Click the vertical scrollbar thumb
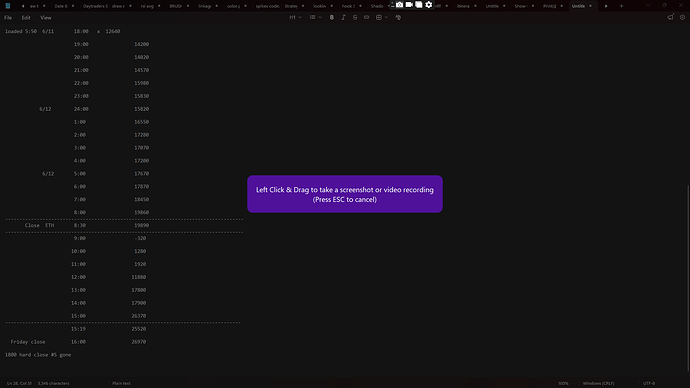Screen dimensions: 690x388 688,277
